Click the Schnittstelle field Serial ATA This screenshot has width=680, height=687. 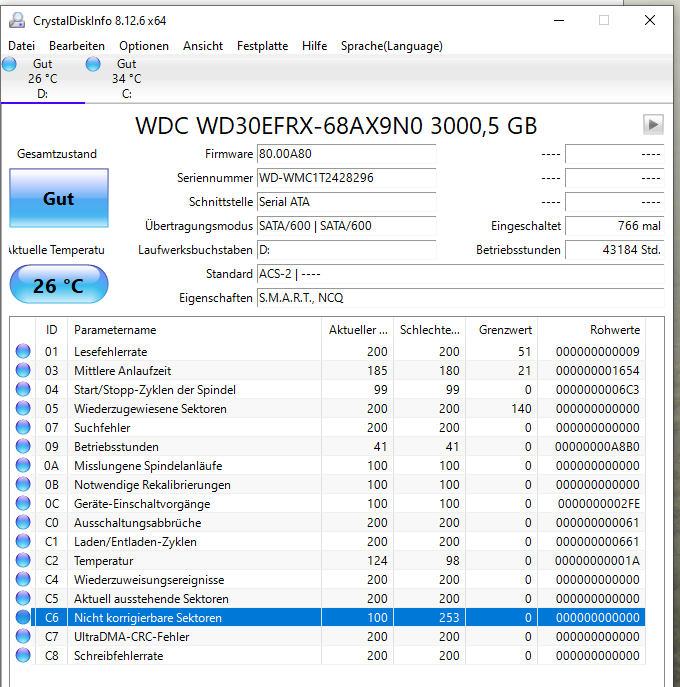(x=346, y=202)
